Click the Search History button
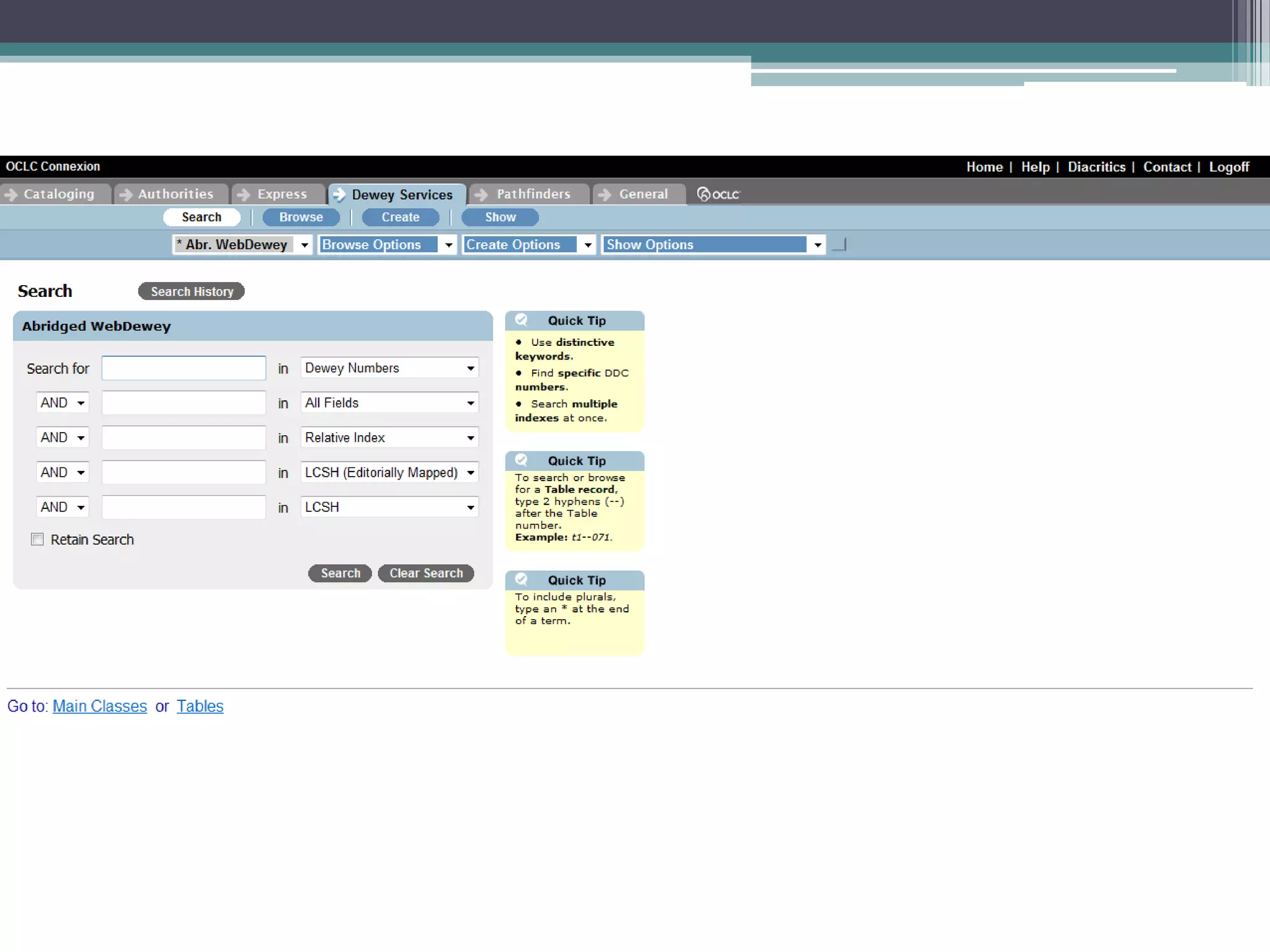Image resolution: width=1270 pixels, height=952 pixels. [192, 291]
